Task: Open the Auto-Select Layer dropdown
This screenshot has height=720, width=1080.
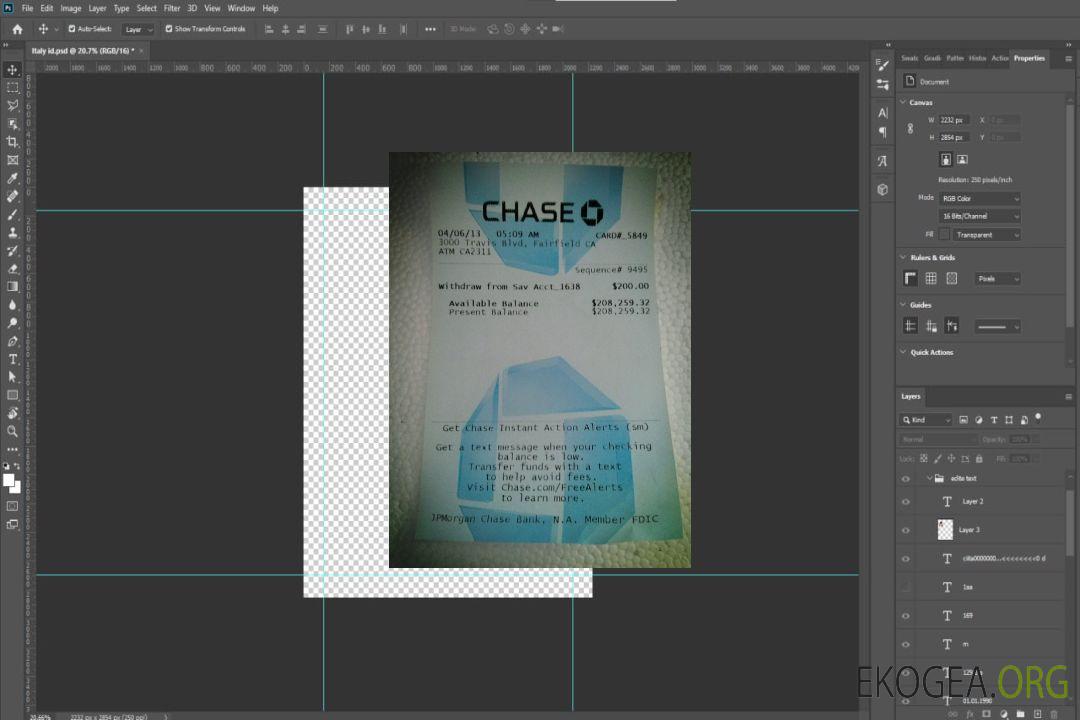Action: pos(138,30)
